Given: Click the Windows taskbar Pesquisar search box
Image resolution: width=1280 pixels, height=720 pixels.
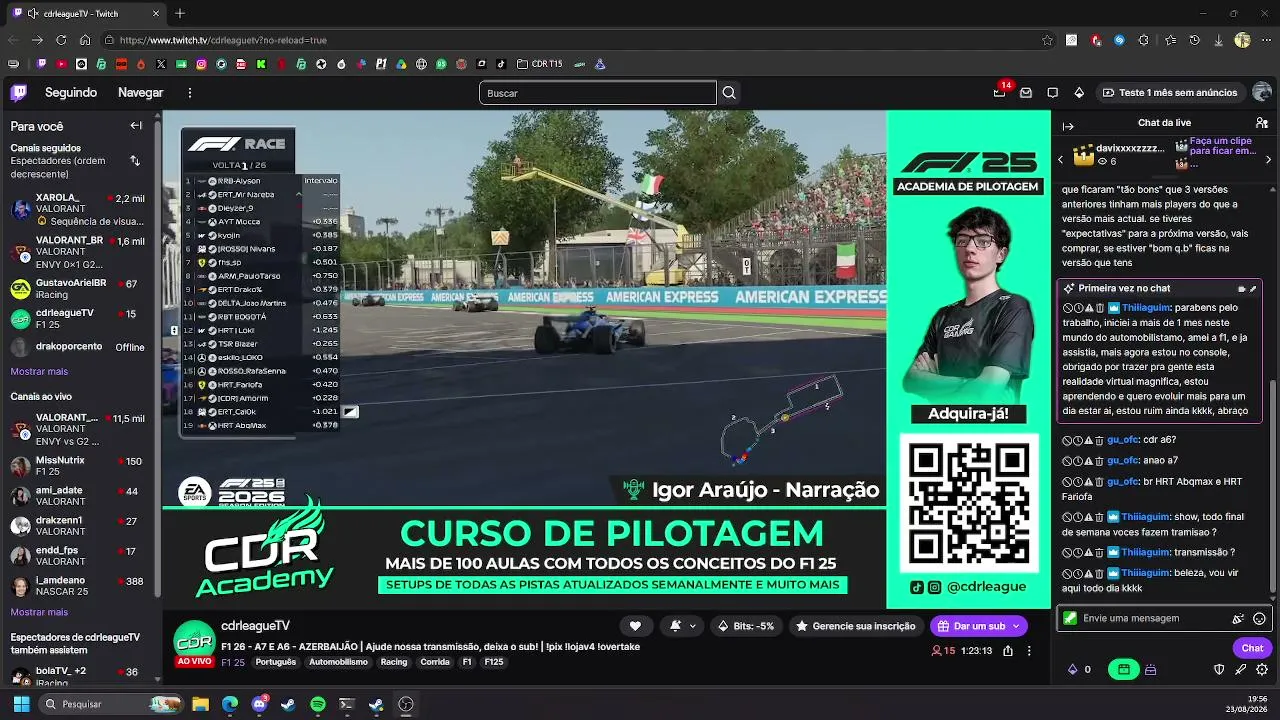Looking at the screenshot, I should [110, 704].
